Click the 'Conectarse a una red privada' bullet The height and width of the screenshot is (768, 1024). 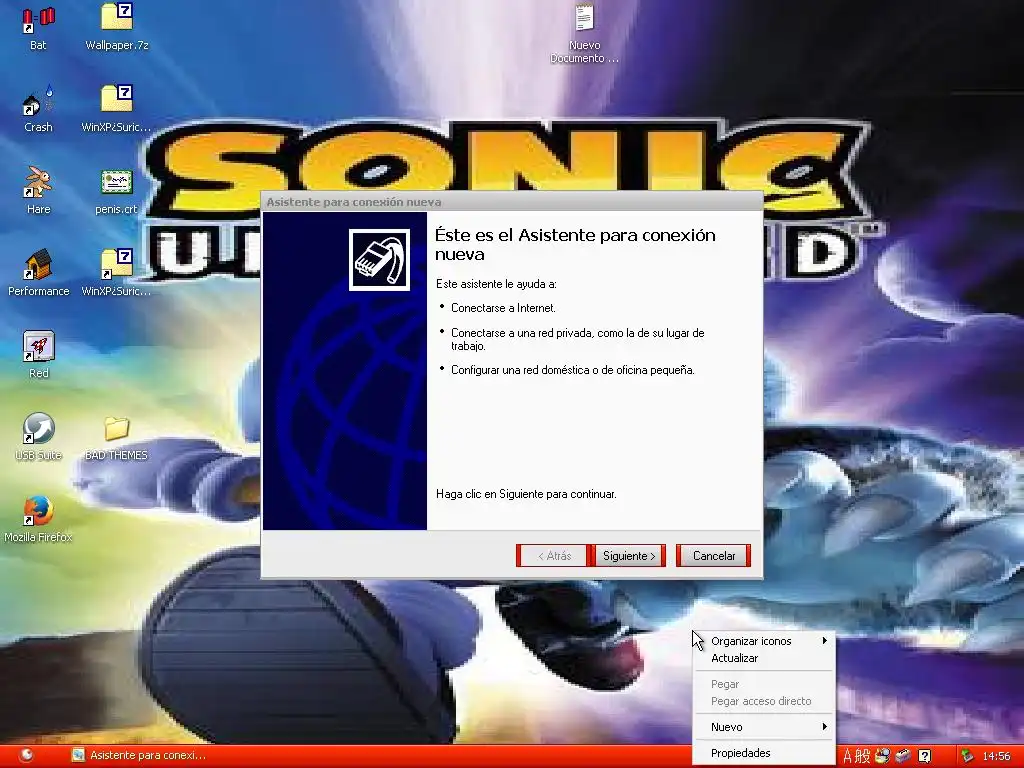coord(577,340)
